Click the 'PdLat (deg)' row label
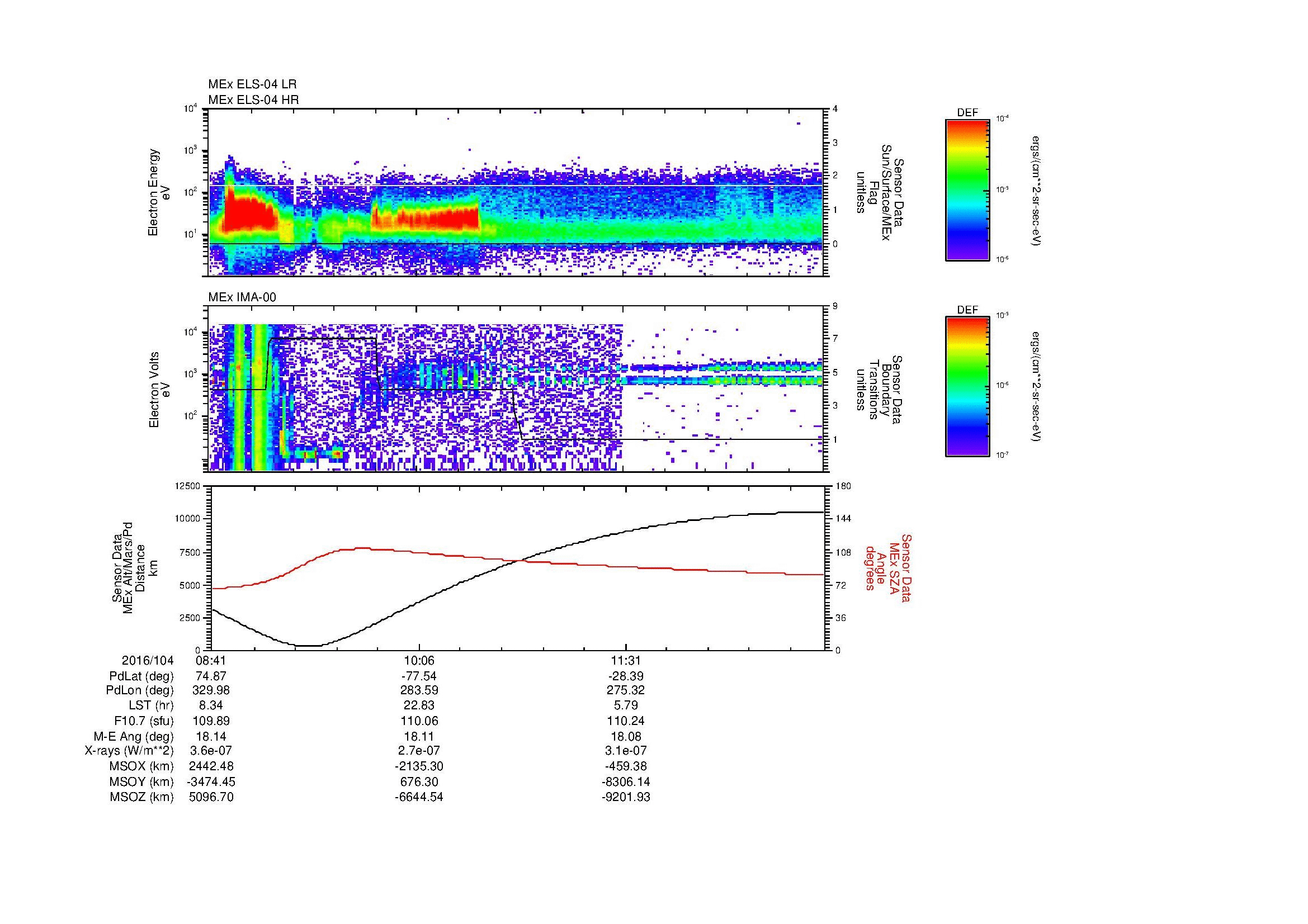The width and height of the screenshot is (1308, 924). coord(141,676)
